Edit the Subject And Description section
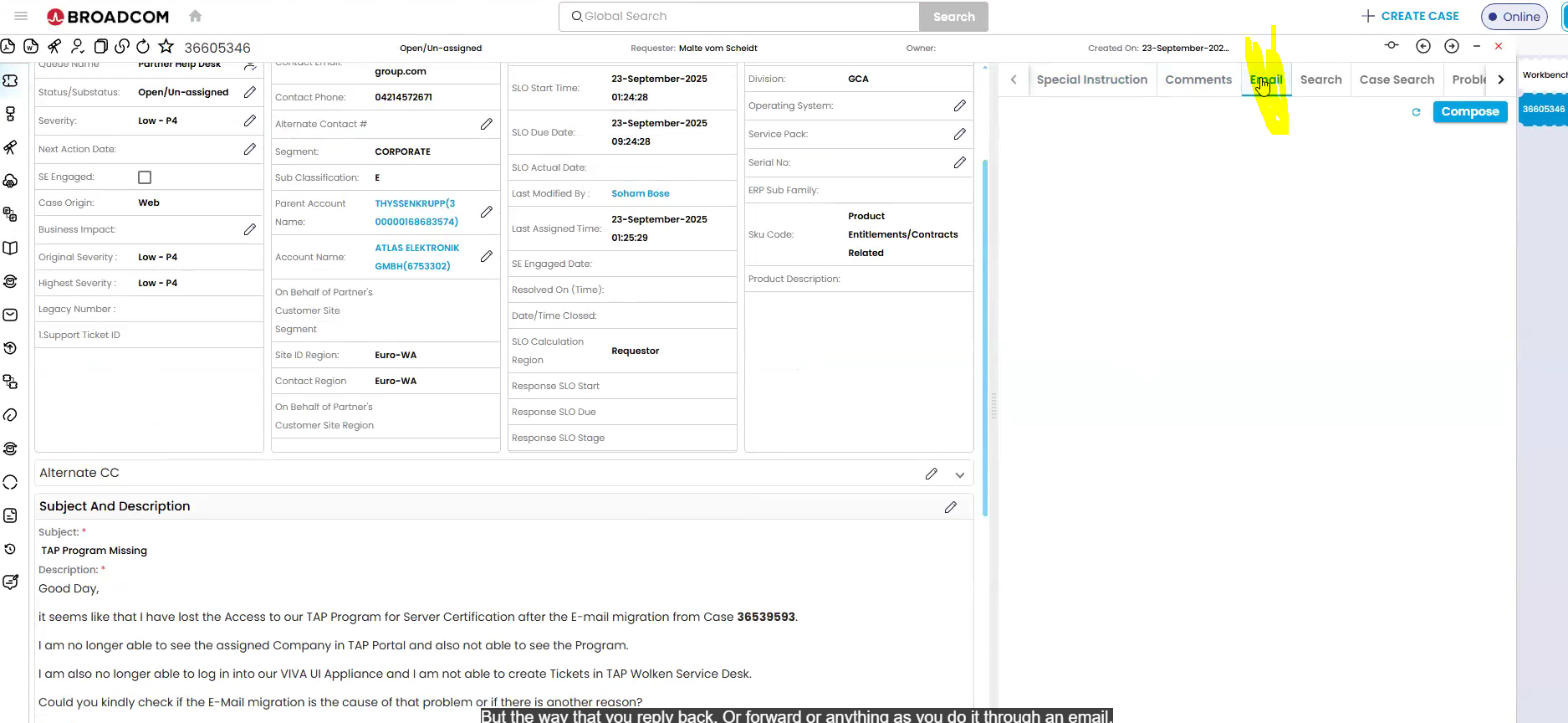Viewport: 1568px width, 723px height. pyautogui.click(x=951, y=507)
